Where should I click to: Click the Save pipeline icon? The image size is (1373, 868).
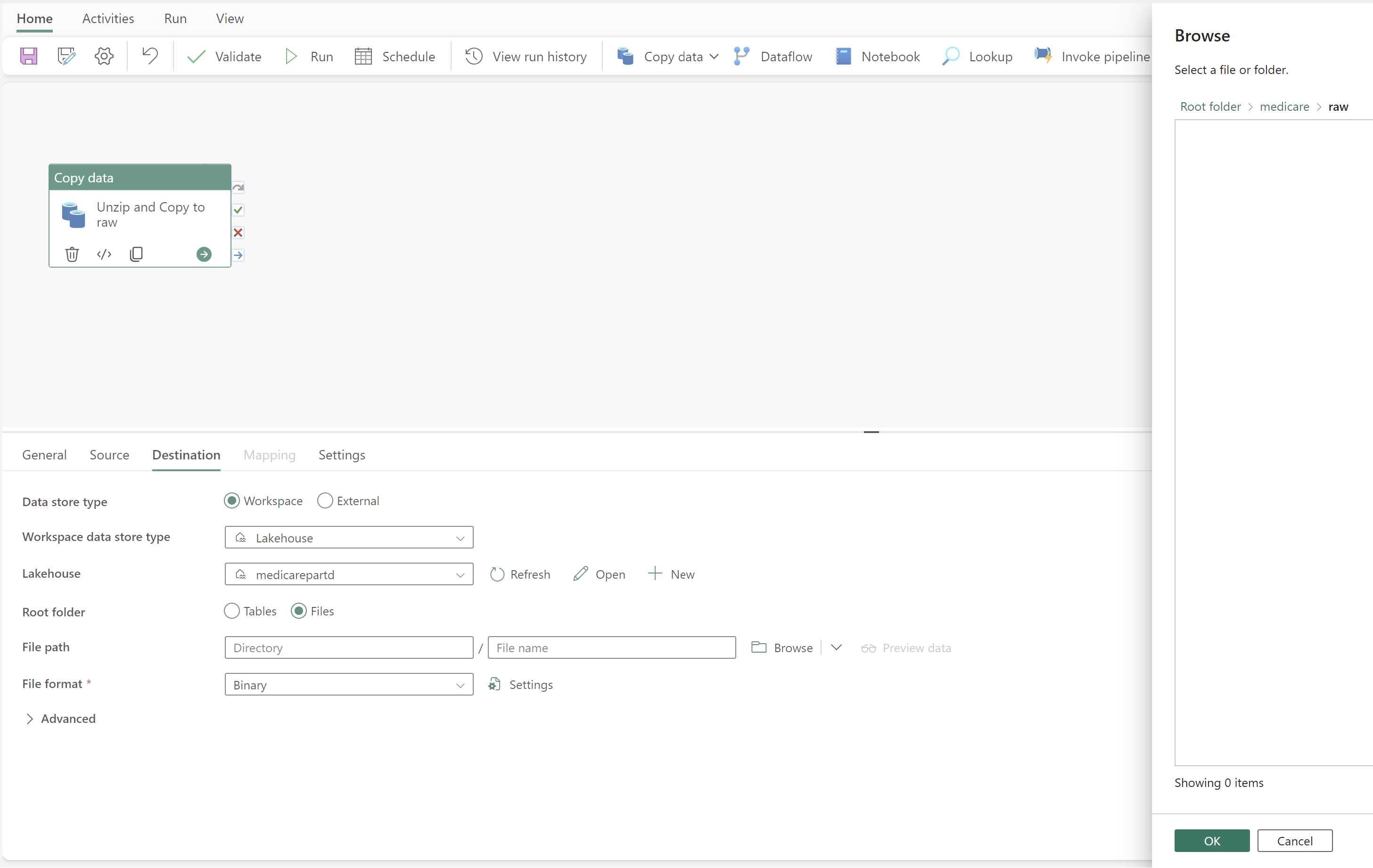pyautogui.click(x=28, y=56)
